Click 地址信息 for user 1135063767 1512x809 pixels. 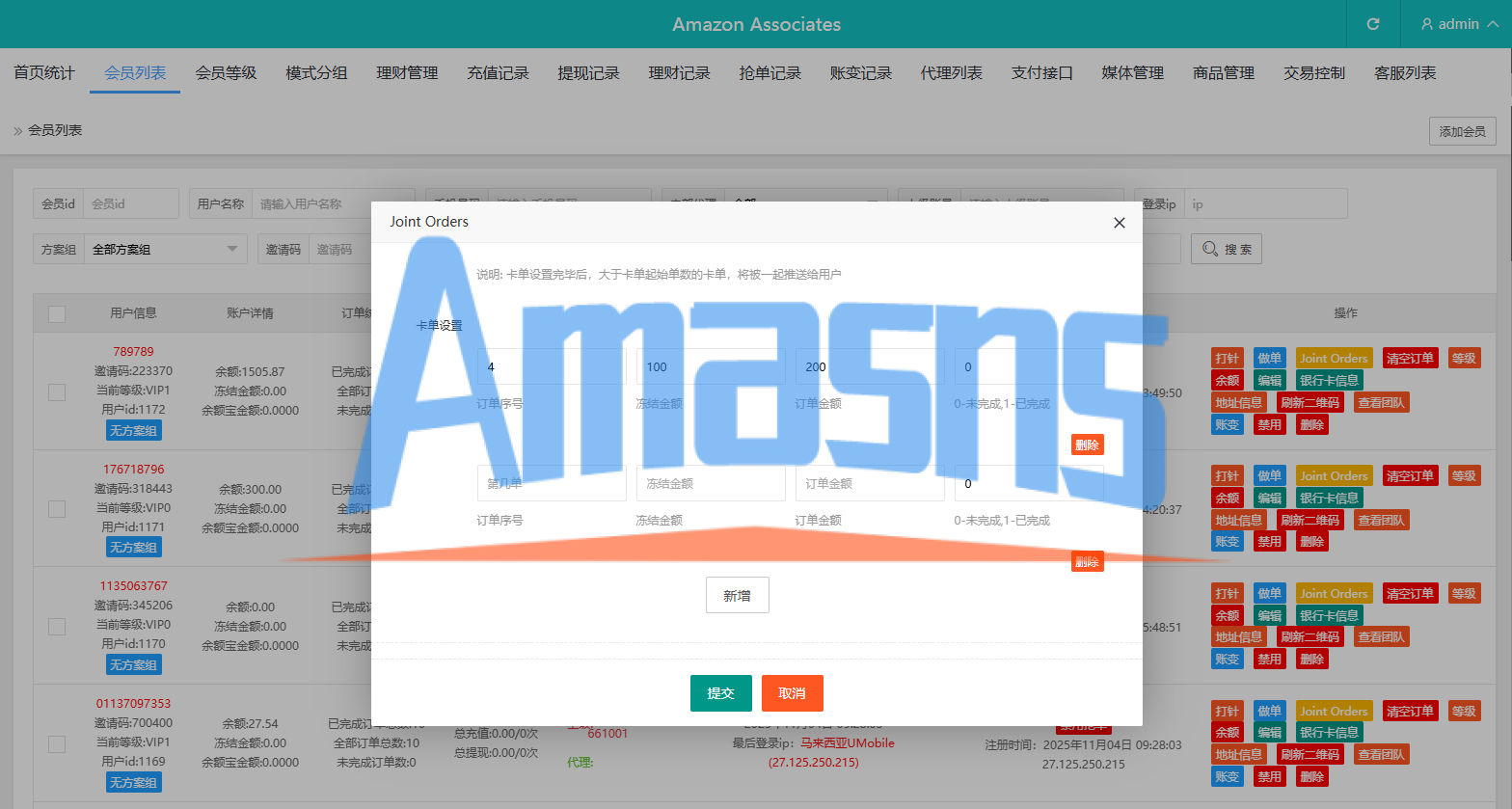[x=1239, y=637]
